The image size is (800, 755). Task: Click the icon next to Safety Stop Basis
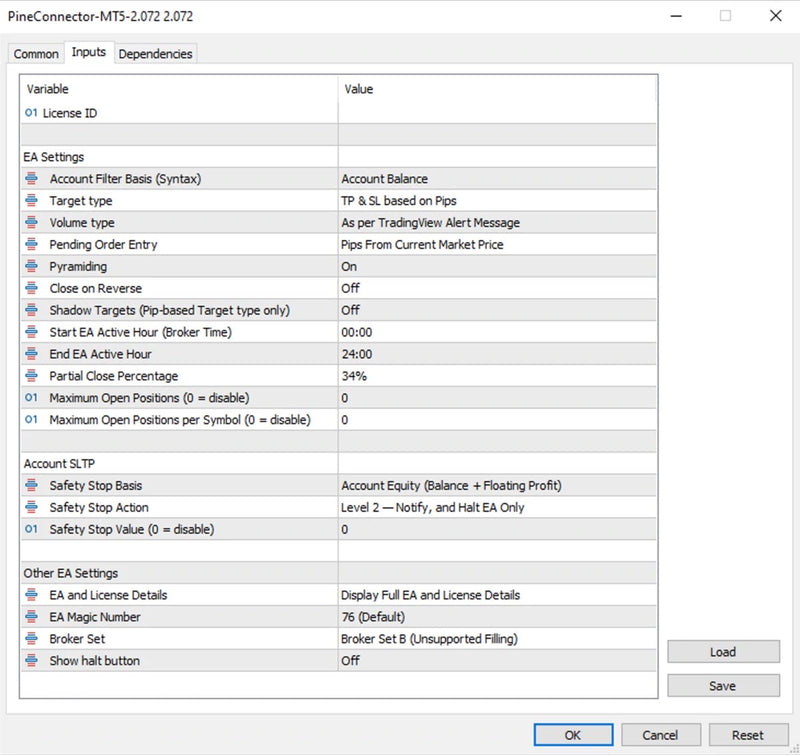32,486
